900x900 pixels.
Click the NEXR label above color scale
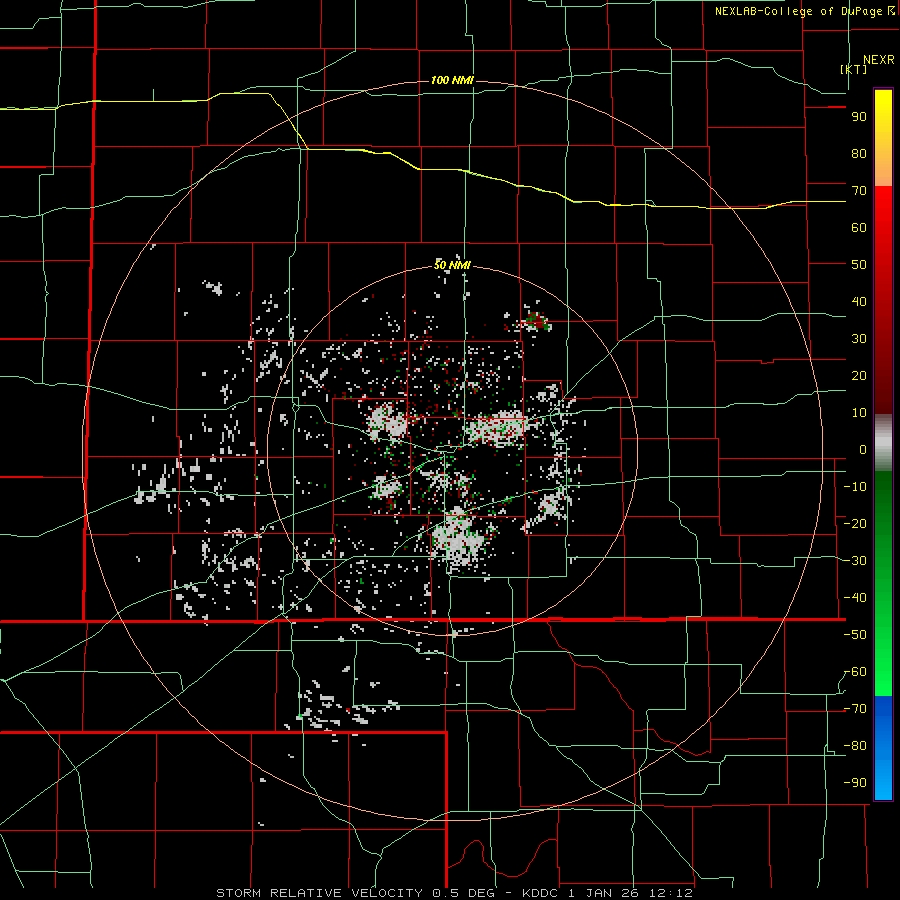point(878,60)
